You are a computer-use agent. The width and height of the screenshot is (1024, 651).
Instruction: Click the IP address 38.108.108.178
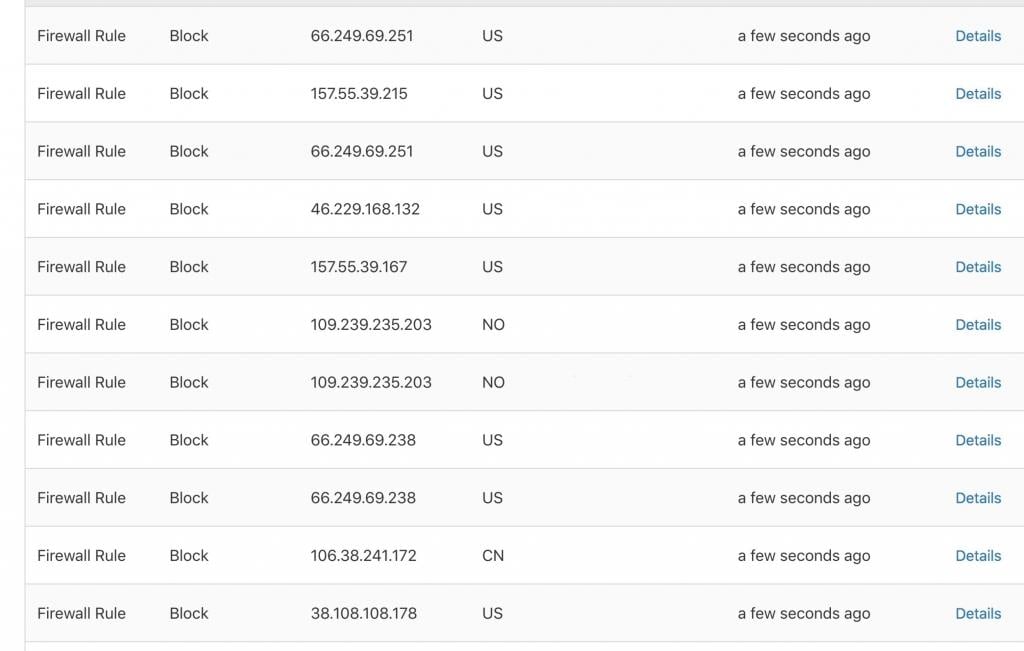pyautogui.click(x=363, y=613)
